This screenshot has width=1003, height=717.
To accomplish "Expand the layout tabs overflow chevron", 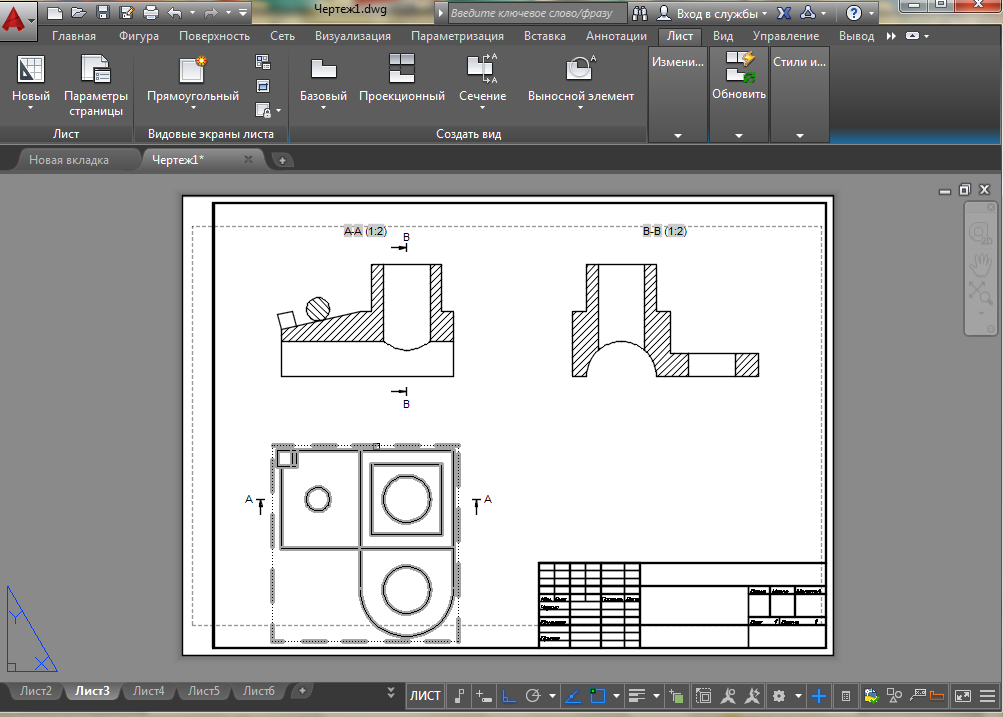I will pyautogui.click(x=391, y=693).
